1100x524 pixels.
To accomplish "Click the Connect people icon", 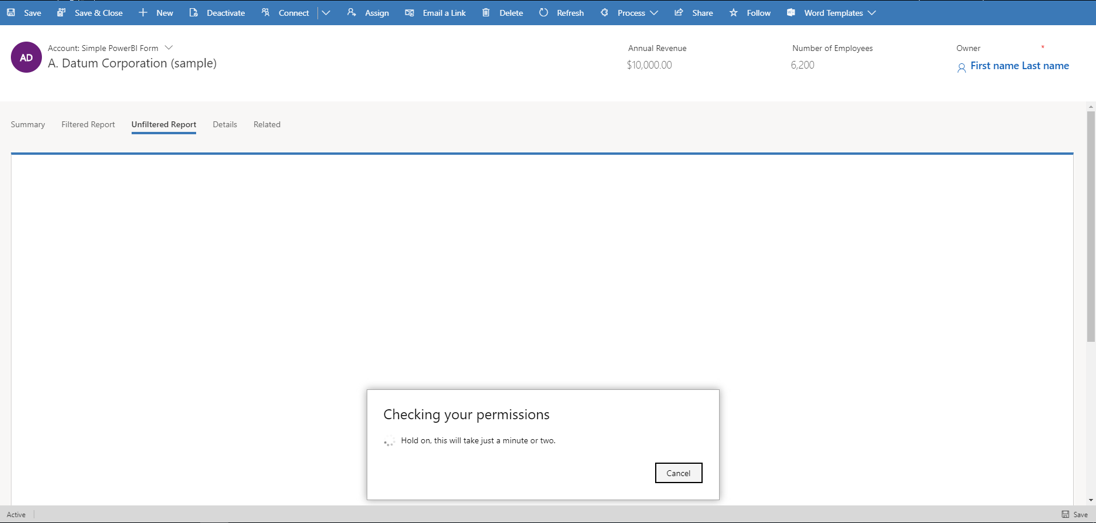I will point(266,13).
